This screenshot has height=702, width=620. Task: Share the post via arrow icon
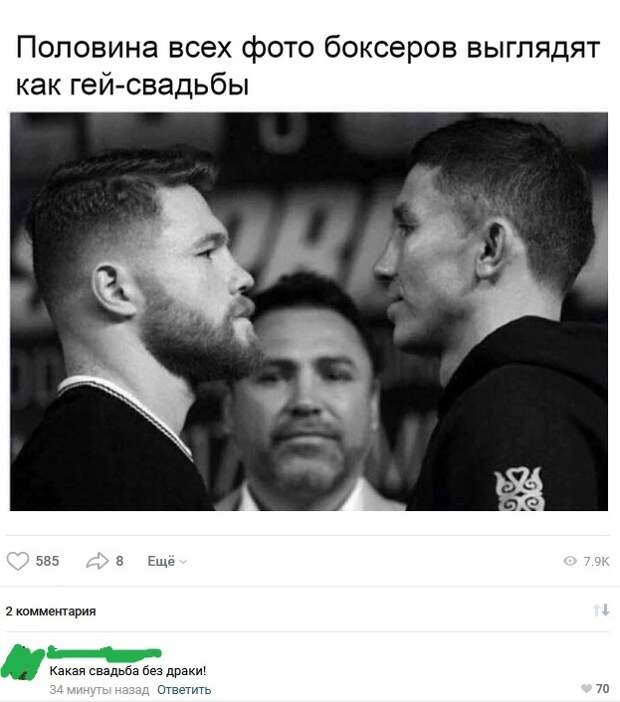[x=97, y=561]
